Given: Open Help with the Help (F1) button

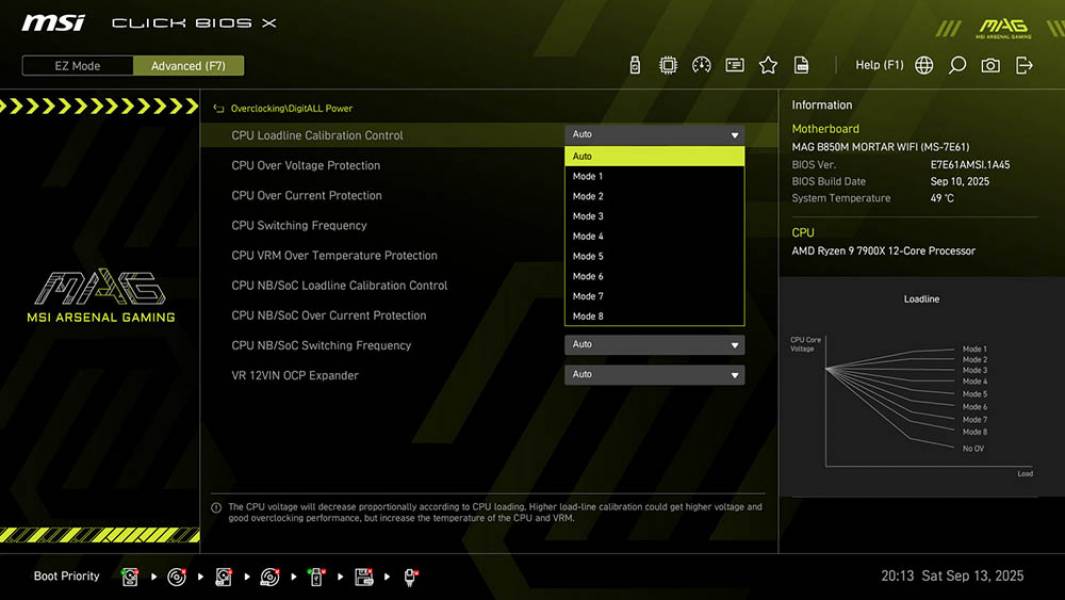Looking at the screenshot, I should pyautogui.click(x=878, y=64).
